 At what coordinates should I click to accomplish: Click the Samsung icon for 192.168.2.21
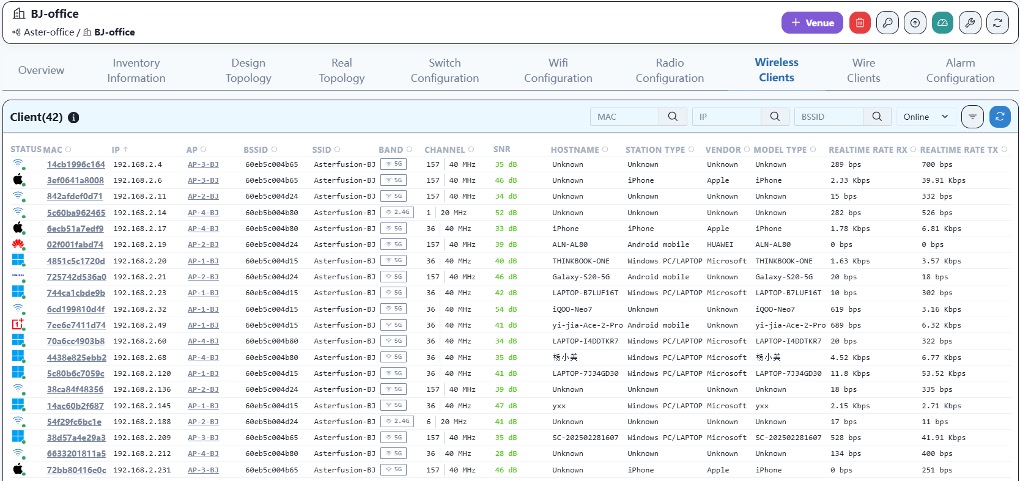pos(18,276)
